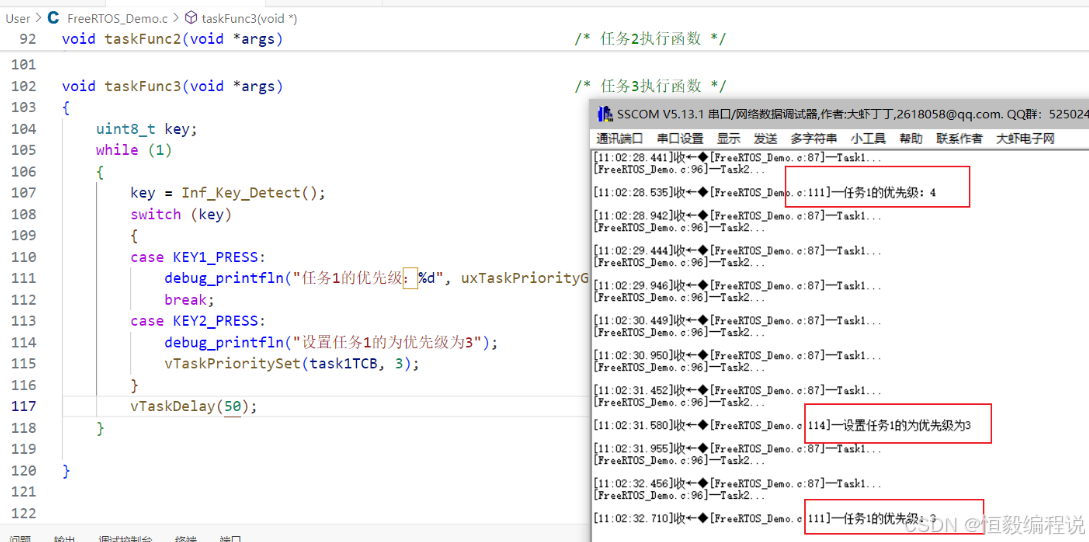Open the 显示 menu in SSCOM
1089x542 pixels.
point(729,138)
